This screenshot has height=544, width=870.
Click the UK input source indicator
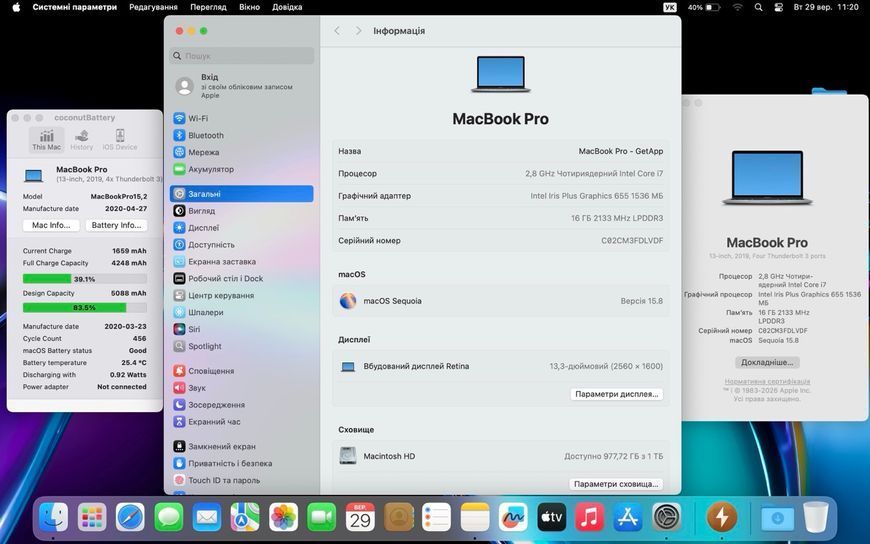point(670,7)
